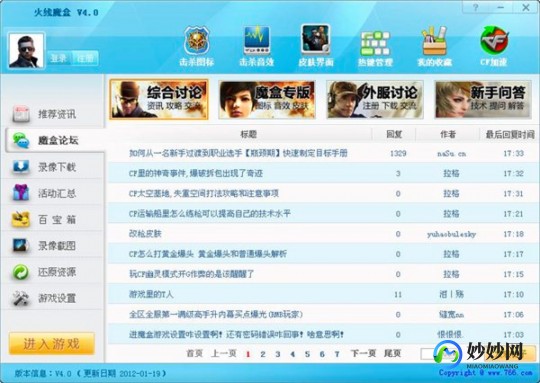The image size is (540, 383).
Task: Open 录像截图 in the sidebar
Action: [52, 246]
